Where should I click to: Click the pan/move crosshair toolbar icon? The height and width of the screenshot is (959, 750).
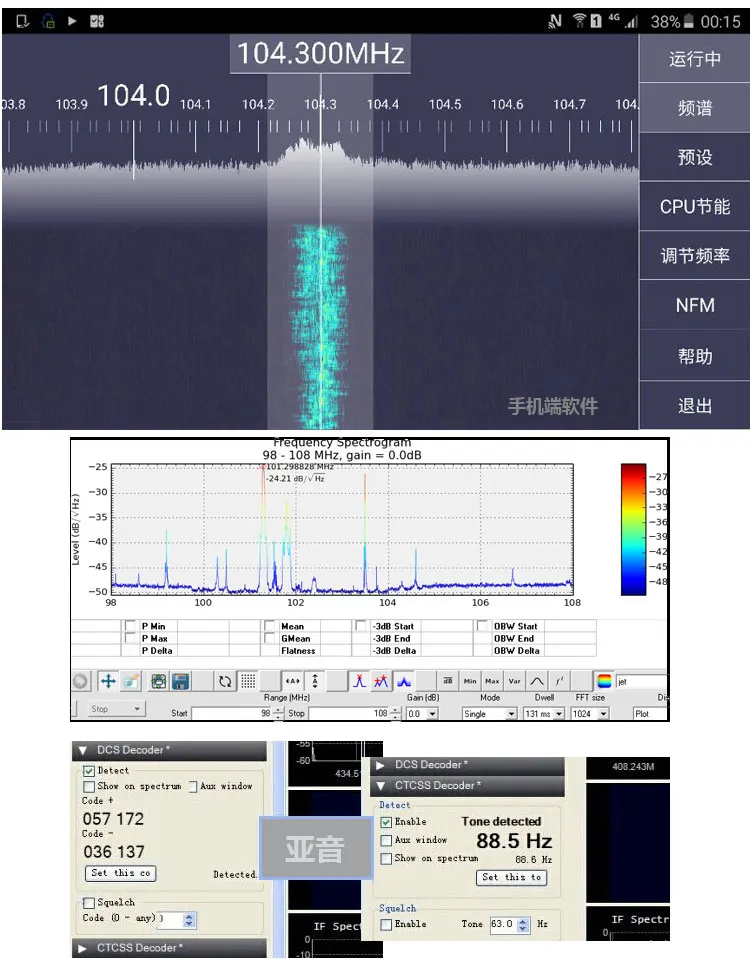tap(108, 681)
